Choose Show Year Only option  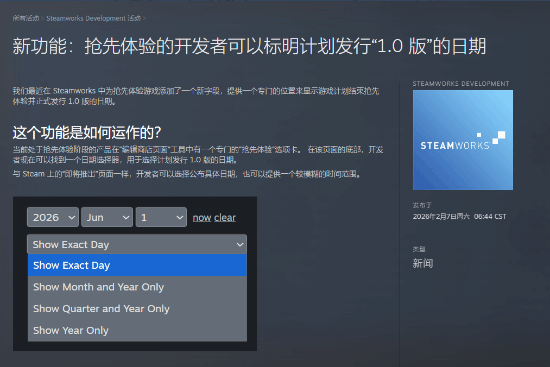pos(137,331)
